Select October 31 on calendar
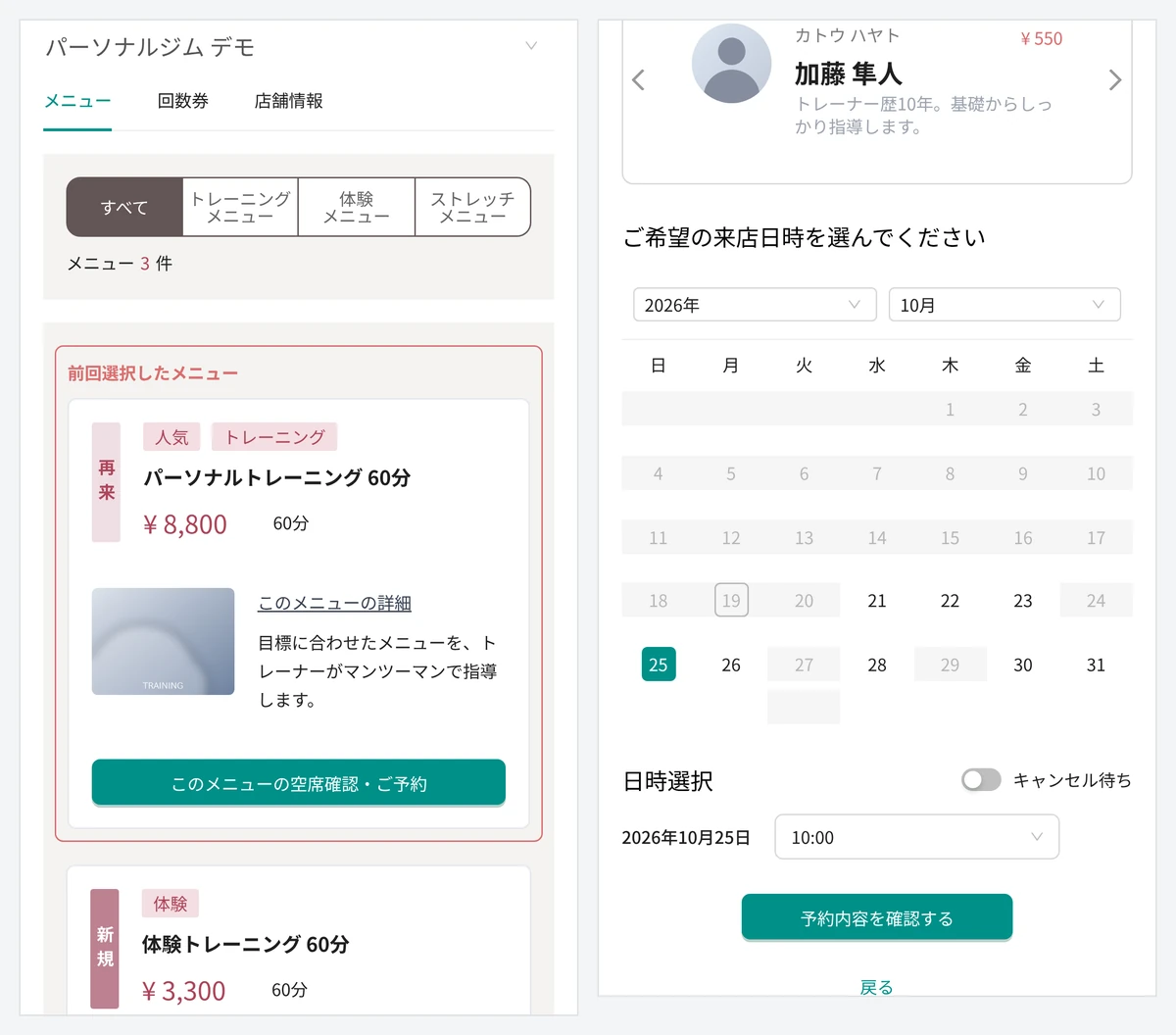 coord(1096,665)
